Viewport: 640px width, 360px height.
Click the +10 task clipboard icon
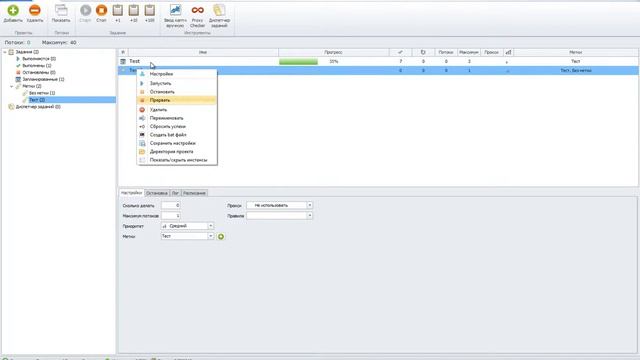tap(133, 10)
